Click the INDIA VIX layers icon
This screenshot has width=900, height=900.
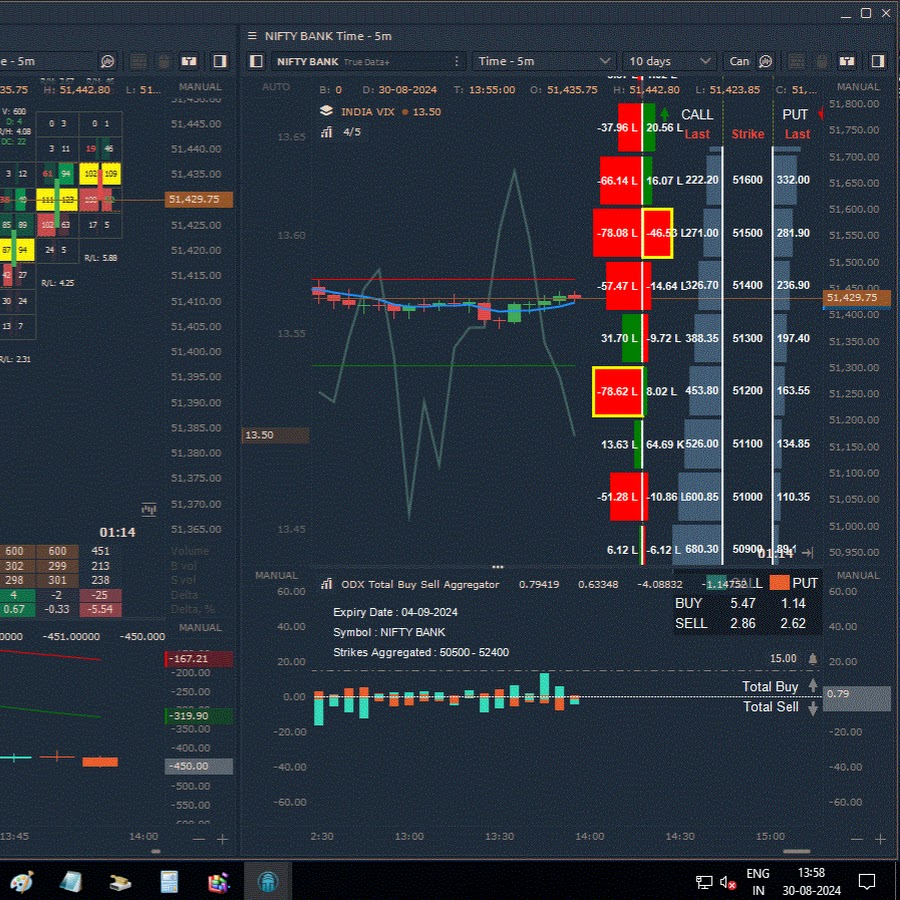[x=326, y=111]
